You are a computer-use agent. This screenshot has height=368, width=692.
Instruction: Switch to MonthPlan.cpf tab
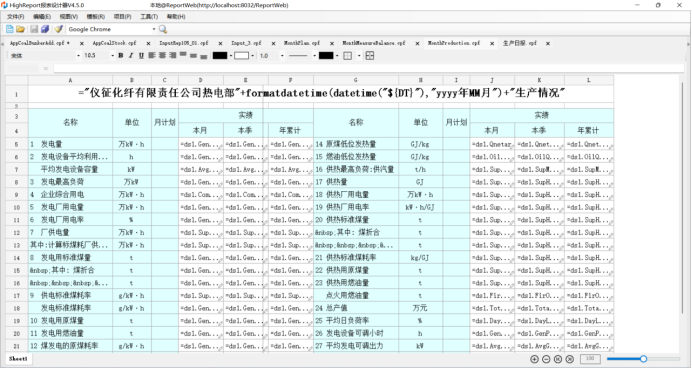(302, 43)
